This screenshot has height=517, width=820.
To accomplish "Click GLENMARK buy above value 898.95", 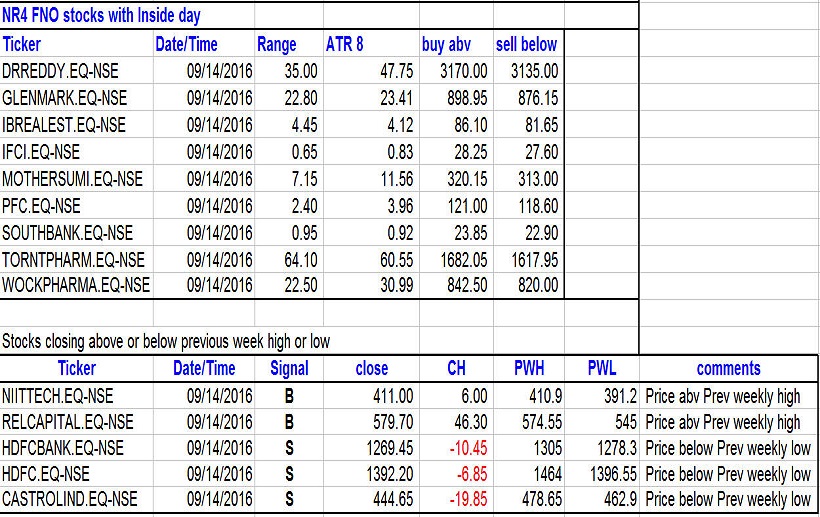I will coord(467,98).
